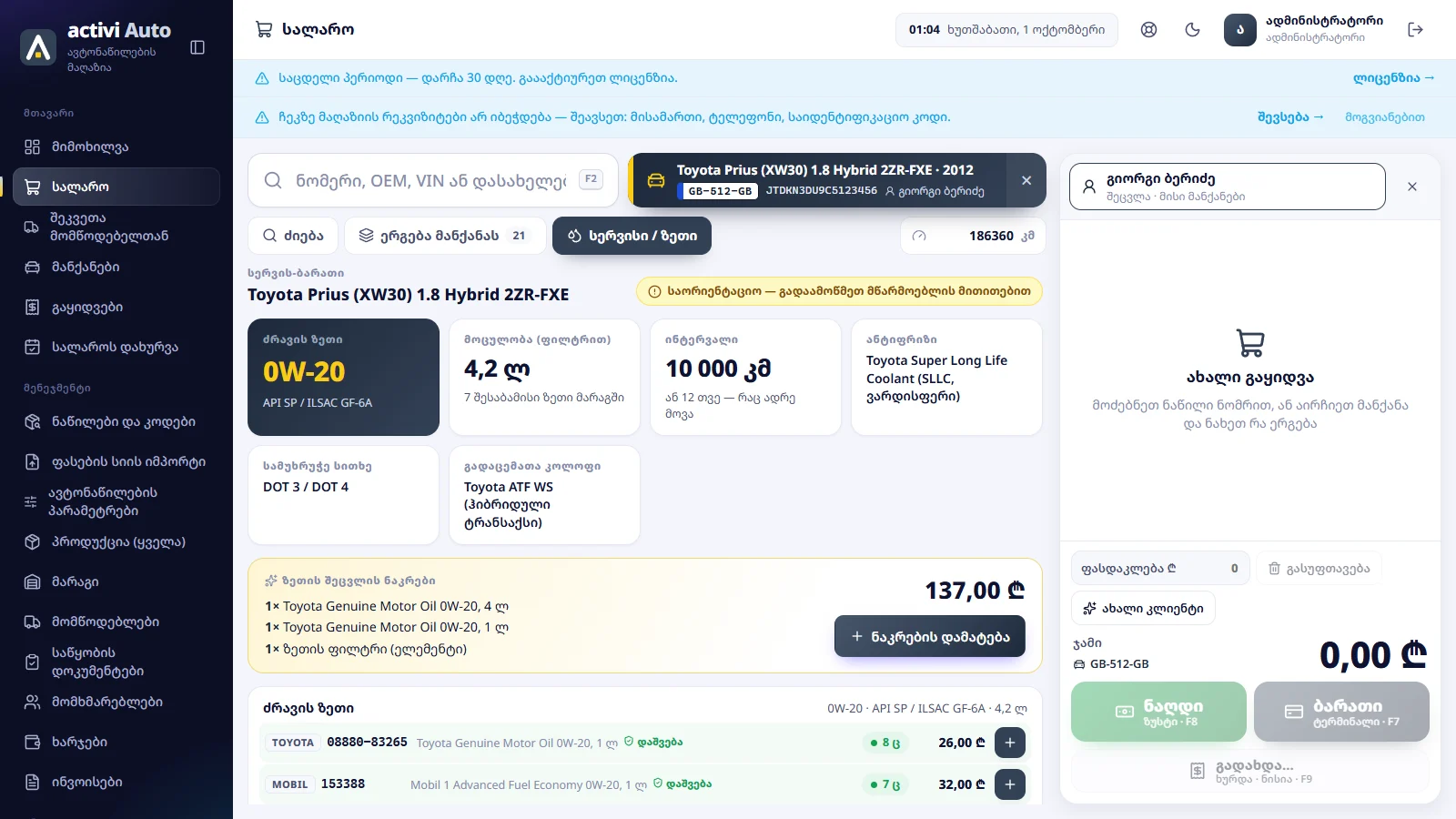The width and height of the screenshot is (1456, 819).
Task: Open მიმოხილვა in sidebar
Action: click(x=116, y=147)
